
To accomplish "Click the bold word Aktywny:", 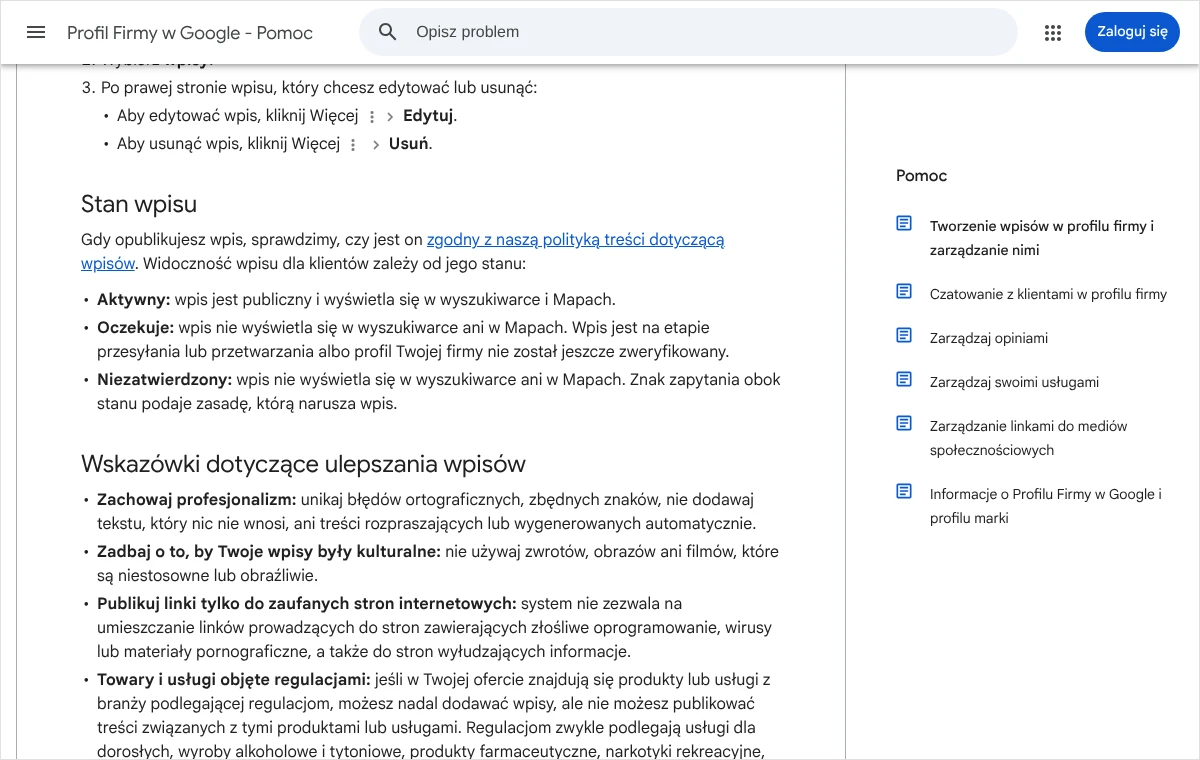I will (x=134, y=300).
